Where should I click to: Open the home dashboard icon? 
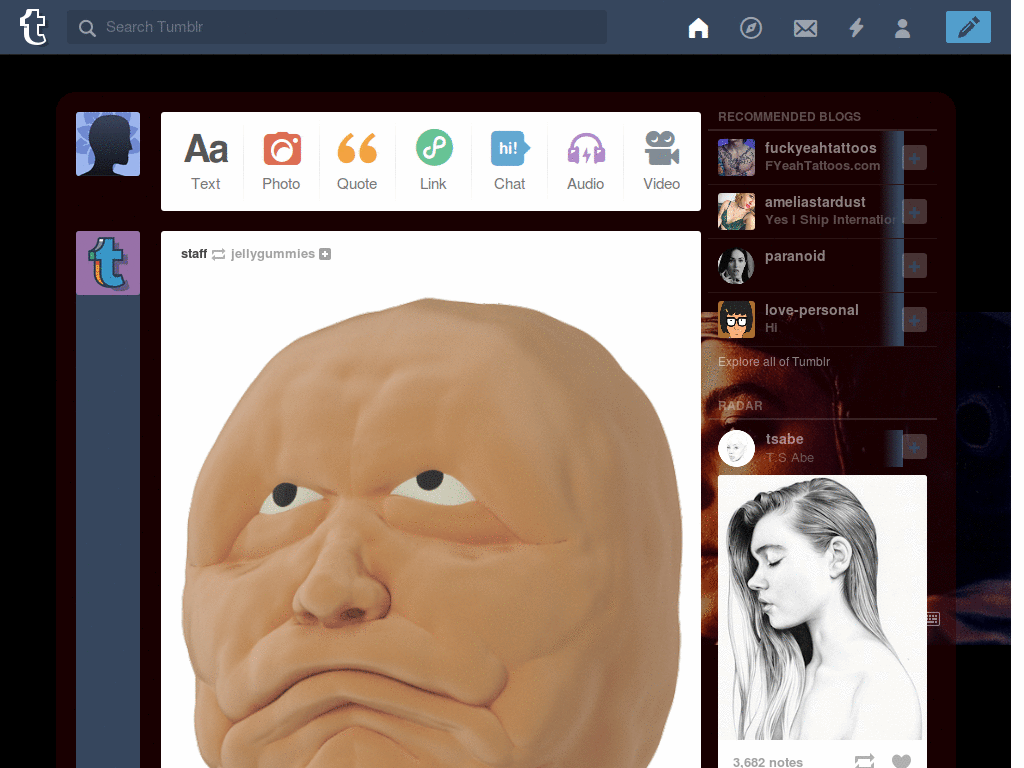698,28
